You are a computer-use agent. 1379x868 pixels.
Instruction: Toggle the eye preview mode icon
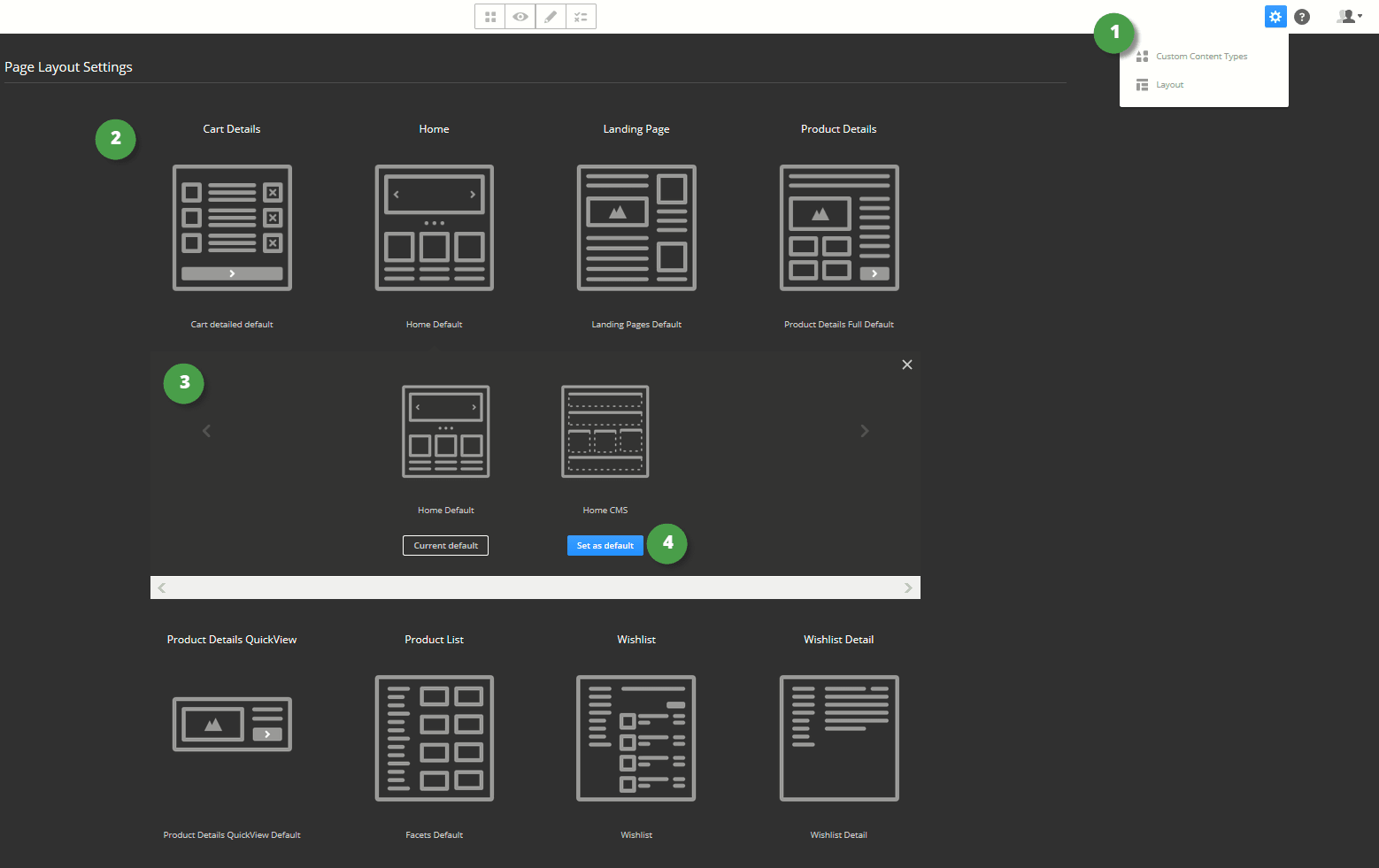pos(520,17)
